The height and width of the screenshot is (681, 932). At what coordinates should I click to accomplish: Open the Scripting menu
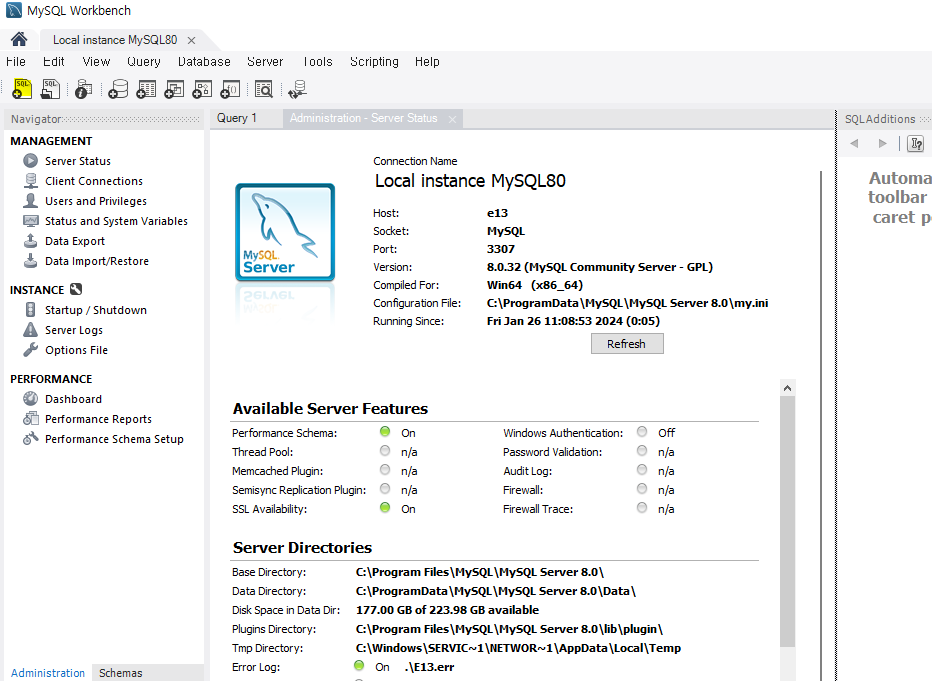(x=374, y=61)
